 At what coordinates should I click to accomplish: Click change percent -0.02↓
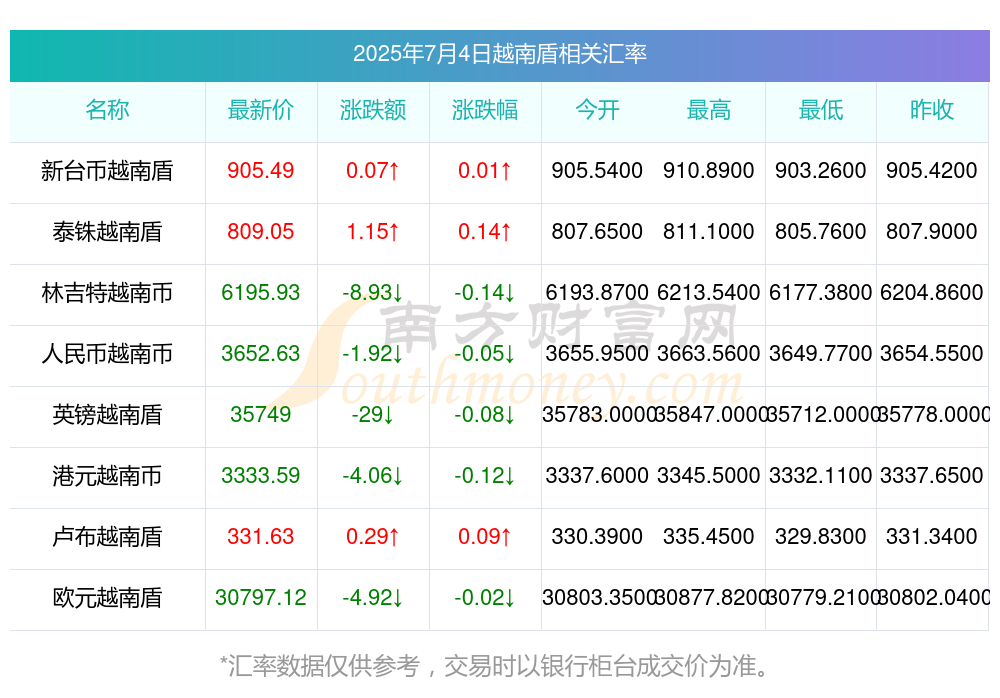[x=485, y=597]
